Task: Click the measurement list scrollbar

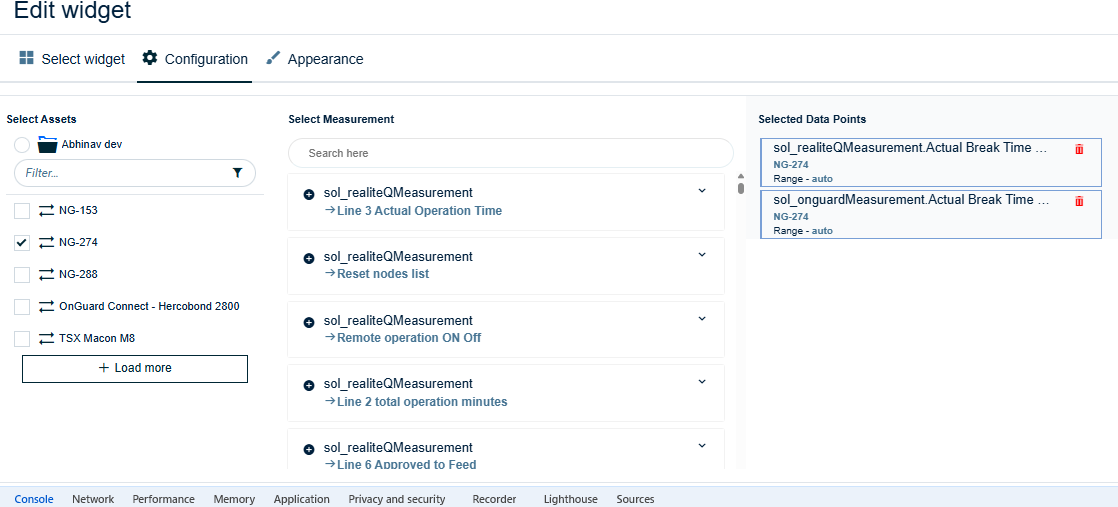Action: coord(740,187)
